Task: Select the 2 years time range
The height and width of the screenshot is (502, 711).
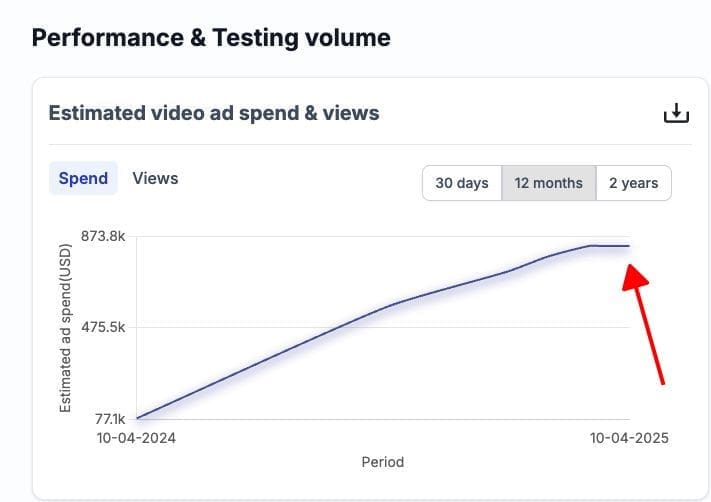Action: (x=633, y=183)
